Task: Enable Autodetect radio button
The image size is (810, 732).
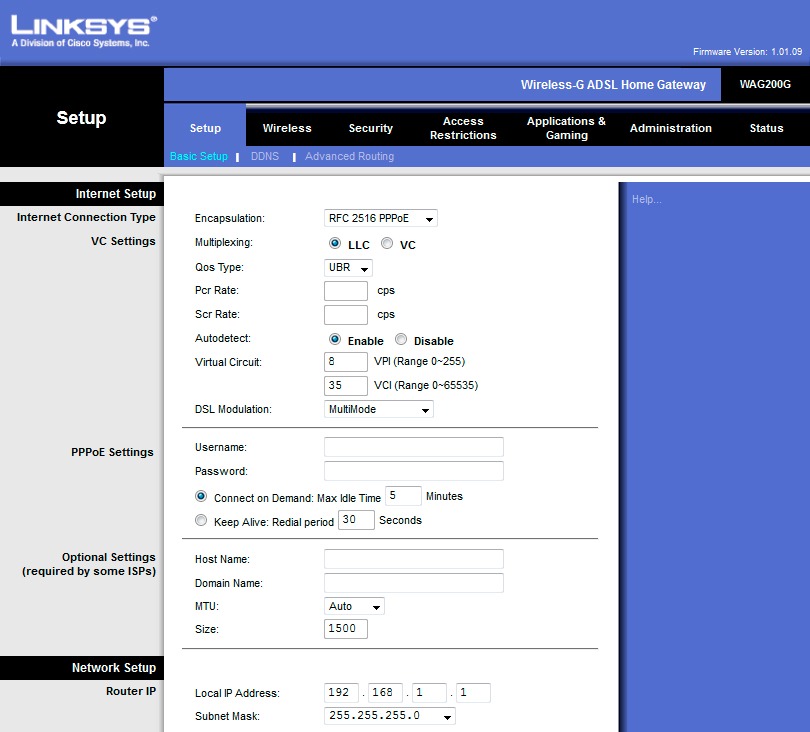Action: coord(335,339)
